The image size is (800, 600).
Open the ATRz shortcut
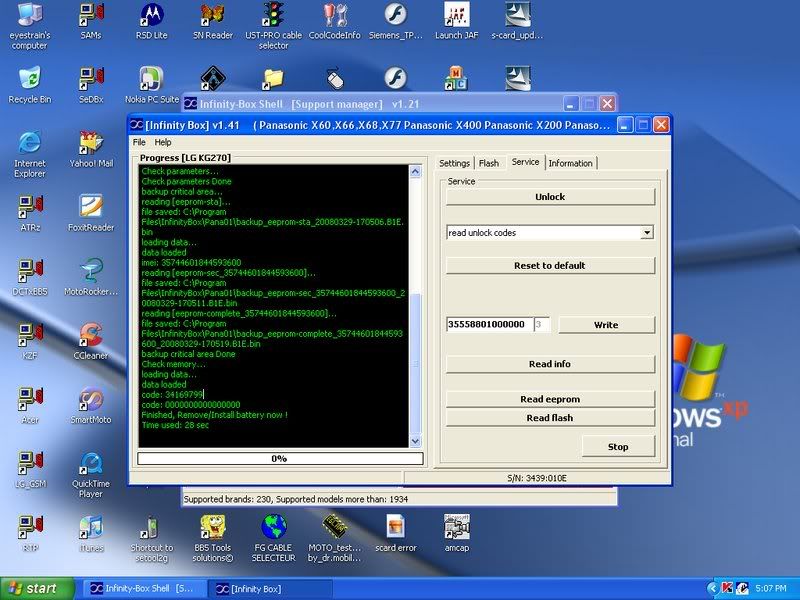(x=30, y=213)
